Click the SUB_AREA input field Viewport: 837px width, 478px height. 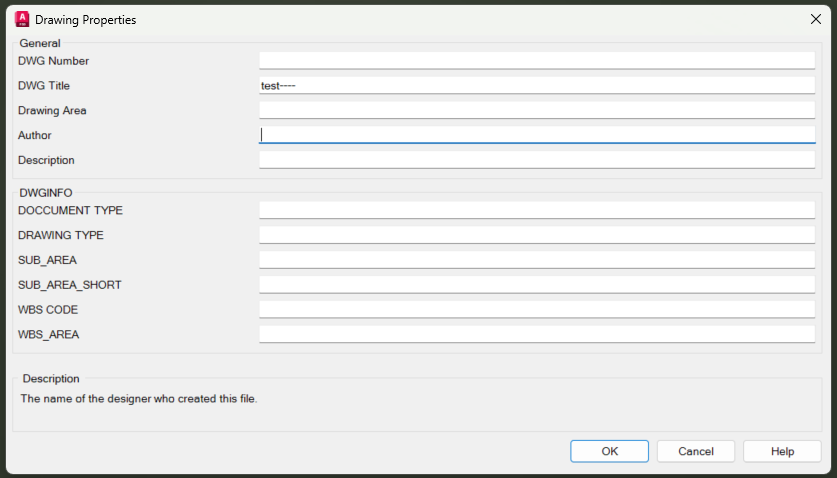tap(537, 260)
